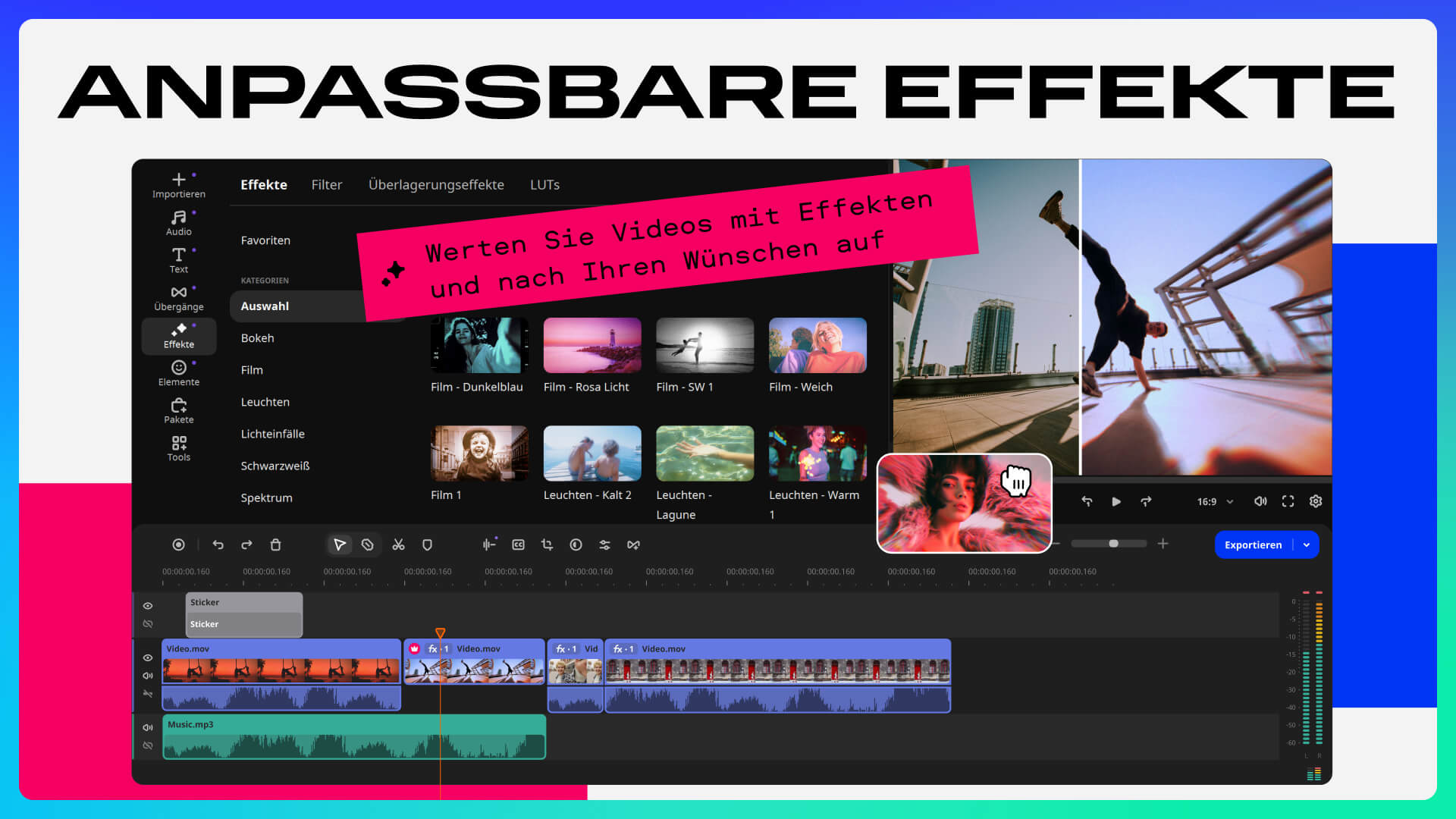Open the color adjustments sliders icon

point(604,544)
